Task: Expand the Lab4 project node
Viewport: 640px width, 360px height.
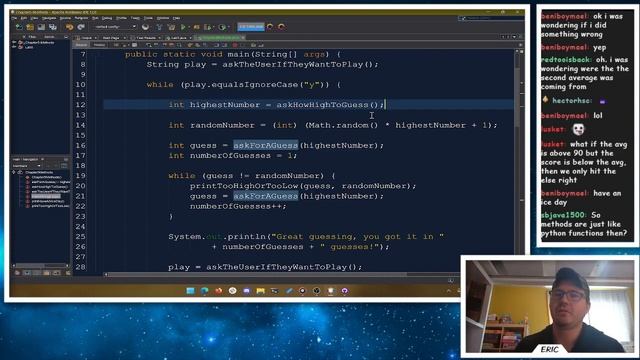Action: point(14,47)
